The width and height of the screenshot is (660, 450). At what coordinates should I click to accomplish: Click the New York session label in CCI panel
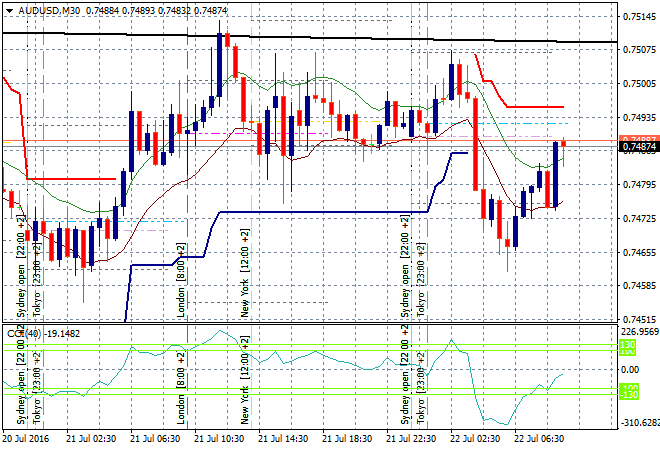(x=245, y=380)
